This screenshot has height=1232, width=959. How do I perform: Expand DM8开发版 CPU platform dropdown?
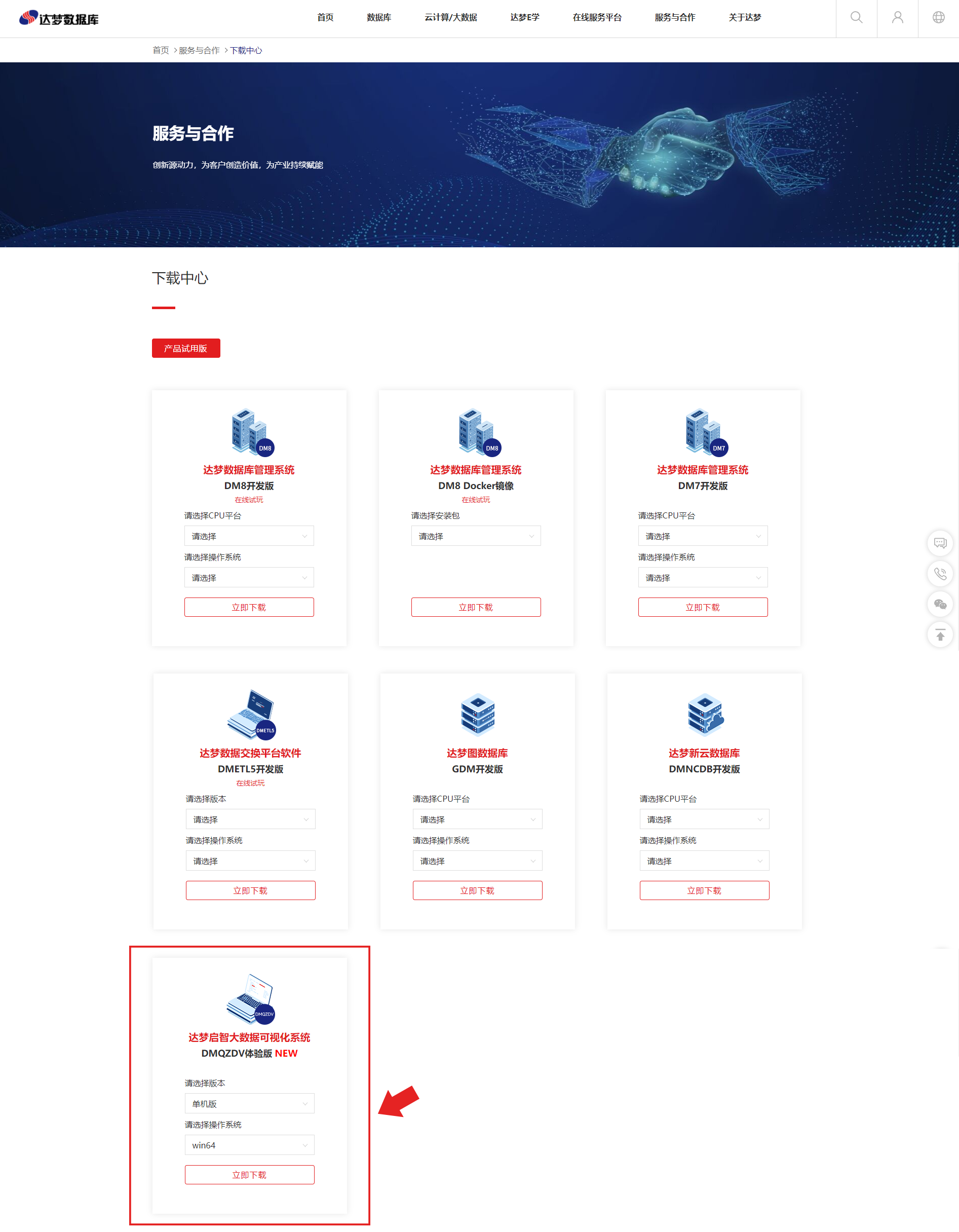click(x=249, y=536)
